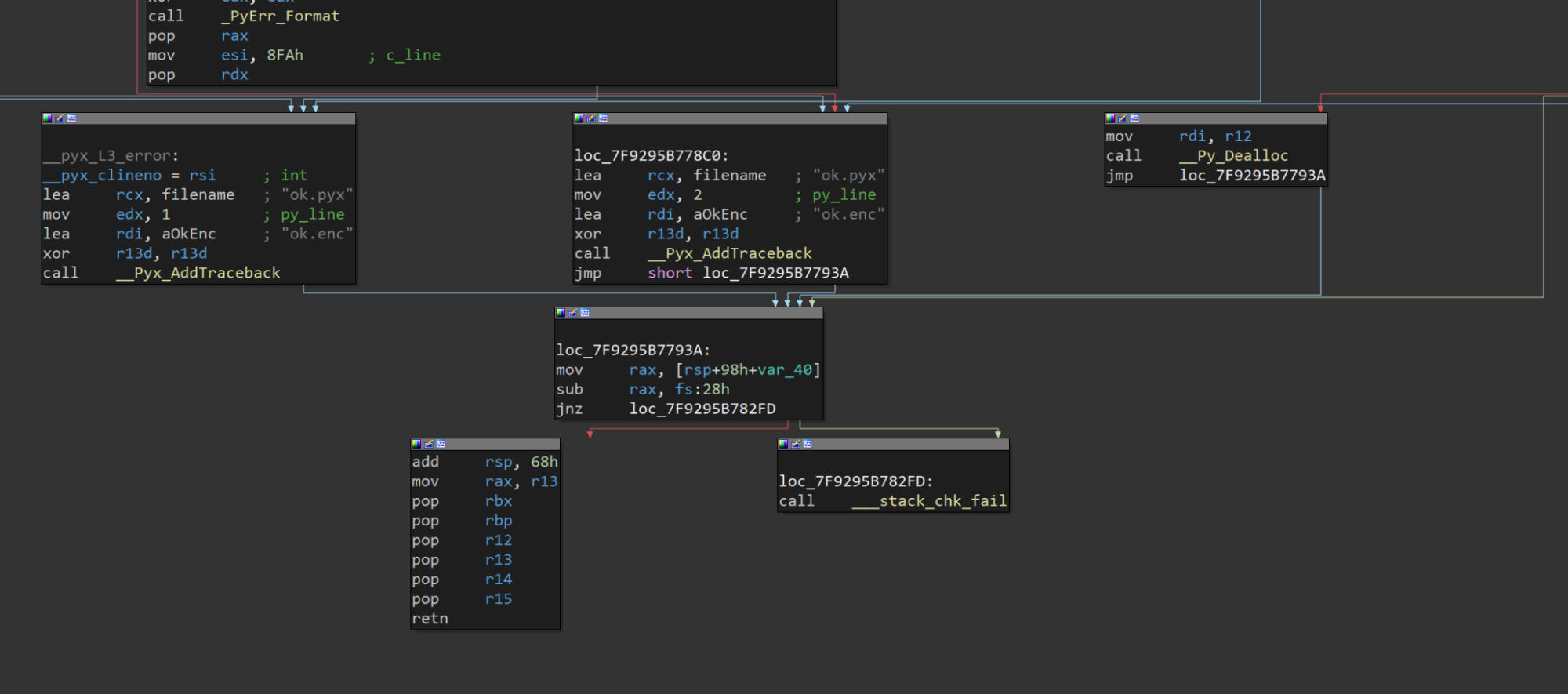Click edit-comment icon on __Py_Dealloc block
Viewport: 1568px width, 694px height.
tap(1123, 118)
